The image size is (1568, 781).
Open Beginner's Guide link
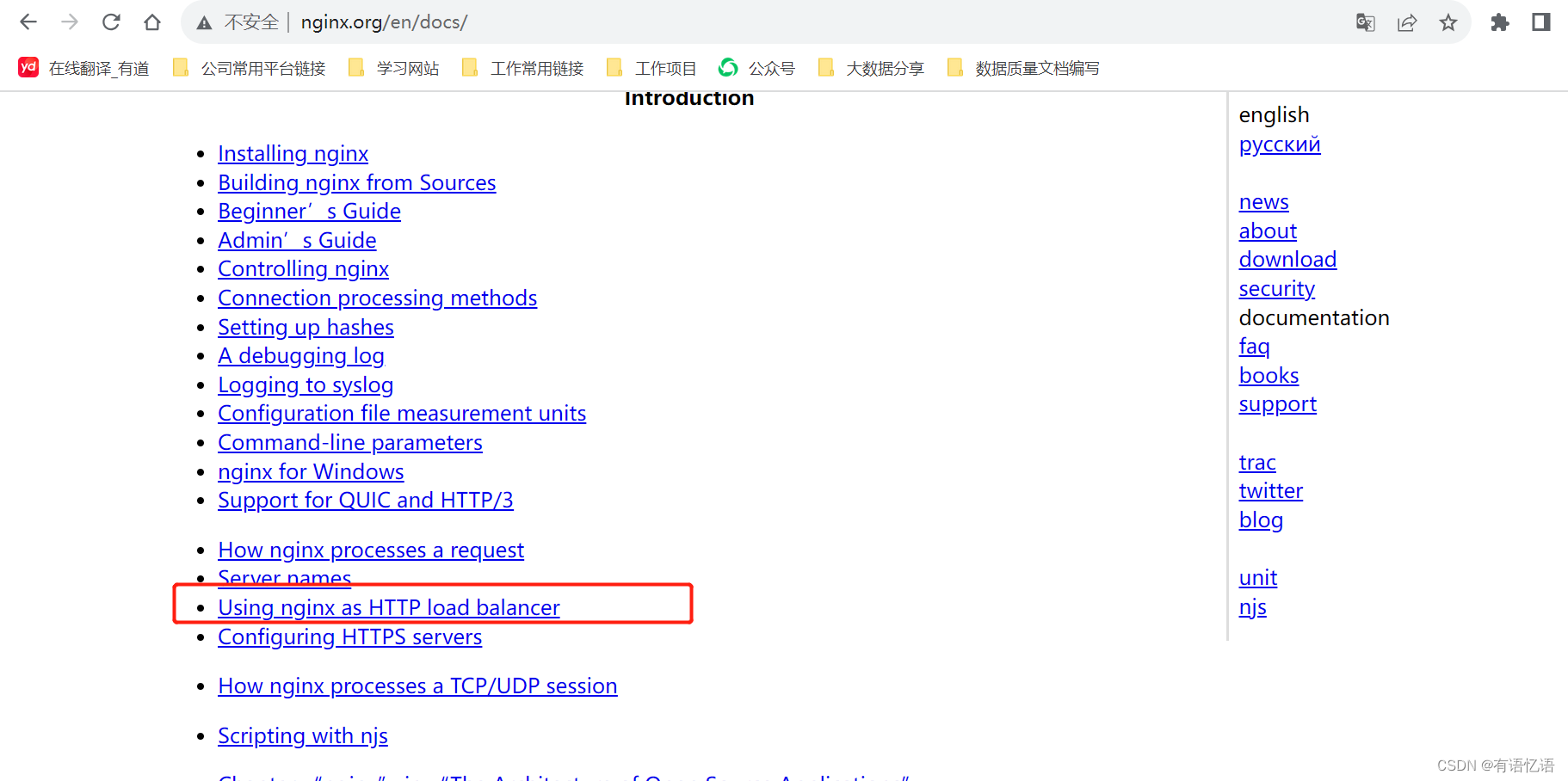pyautogui.click(x=309, y=212)
